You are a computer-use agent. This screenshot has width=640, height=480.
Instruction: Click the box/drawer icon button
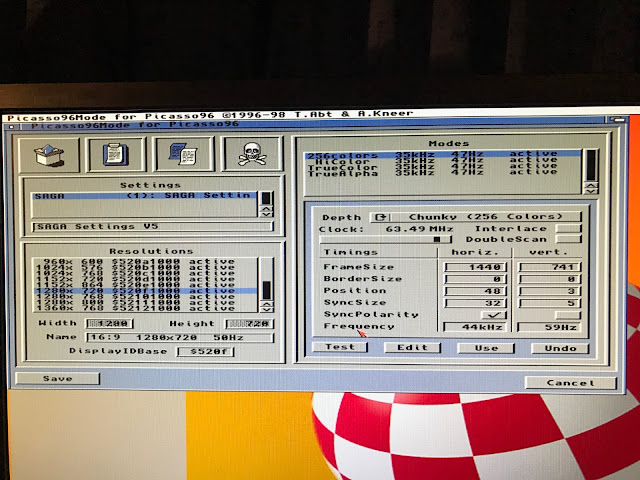pos(49,155)
